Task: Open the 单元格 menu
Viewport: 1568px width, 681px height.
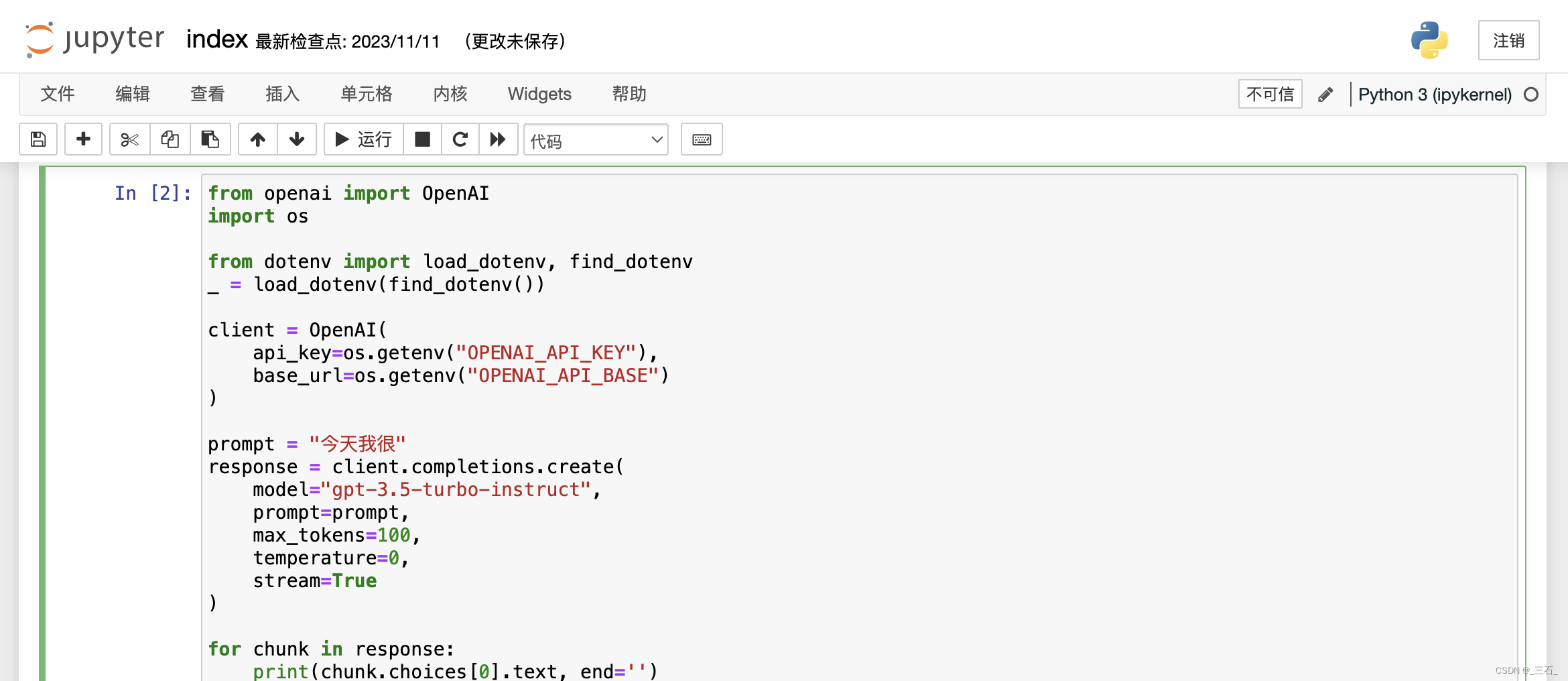Action: click(x=367, y=94)
